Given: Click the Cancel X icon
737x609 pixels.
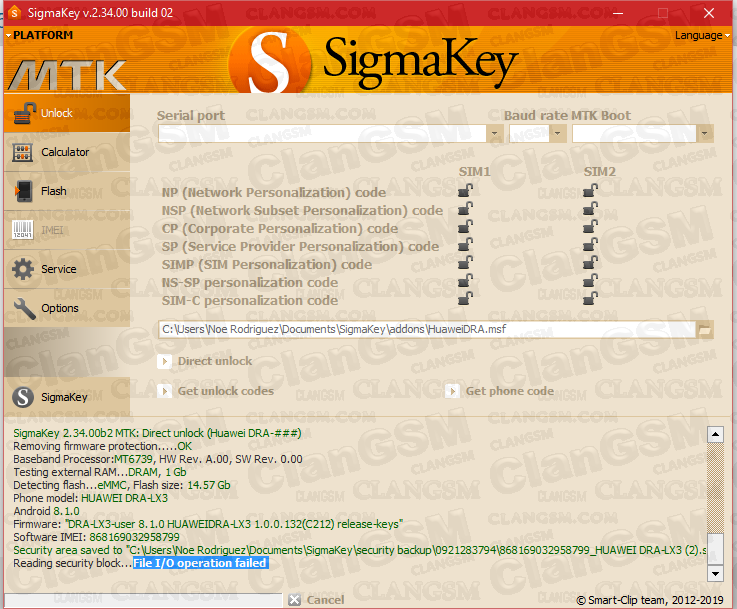Looking at the screenshot, I should 294,600.
